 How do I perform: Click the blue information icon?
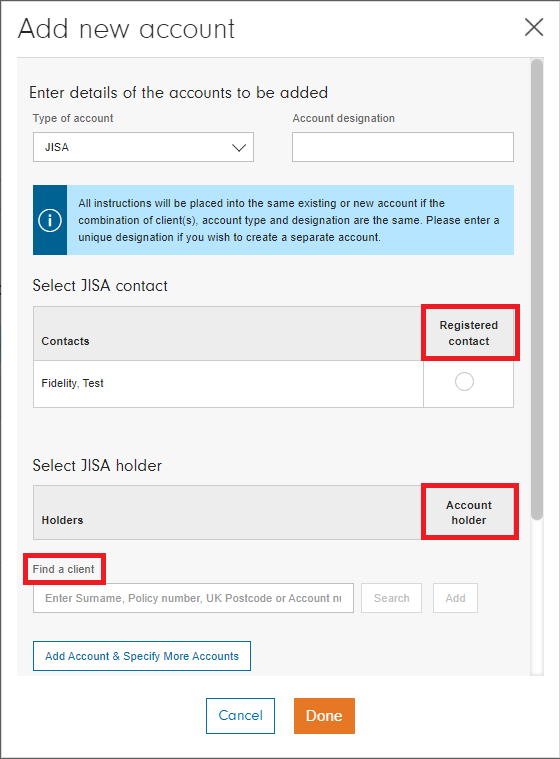[50, 220]
